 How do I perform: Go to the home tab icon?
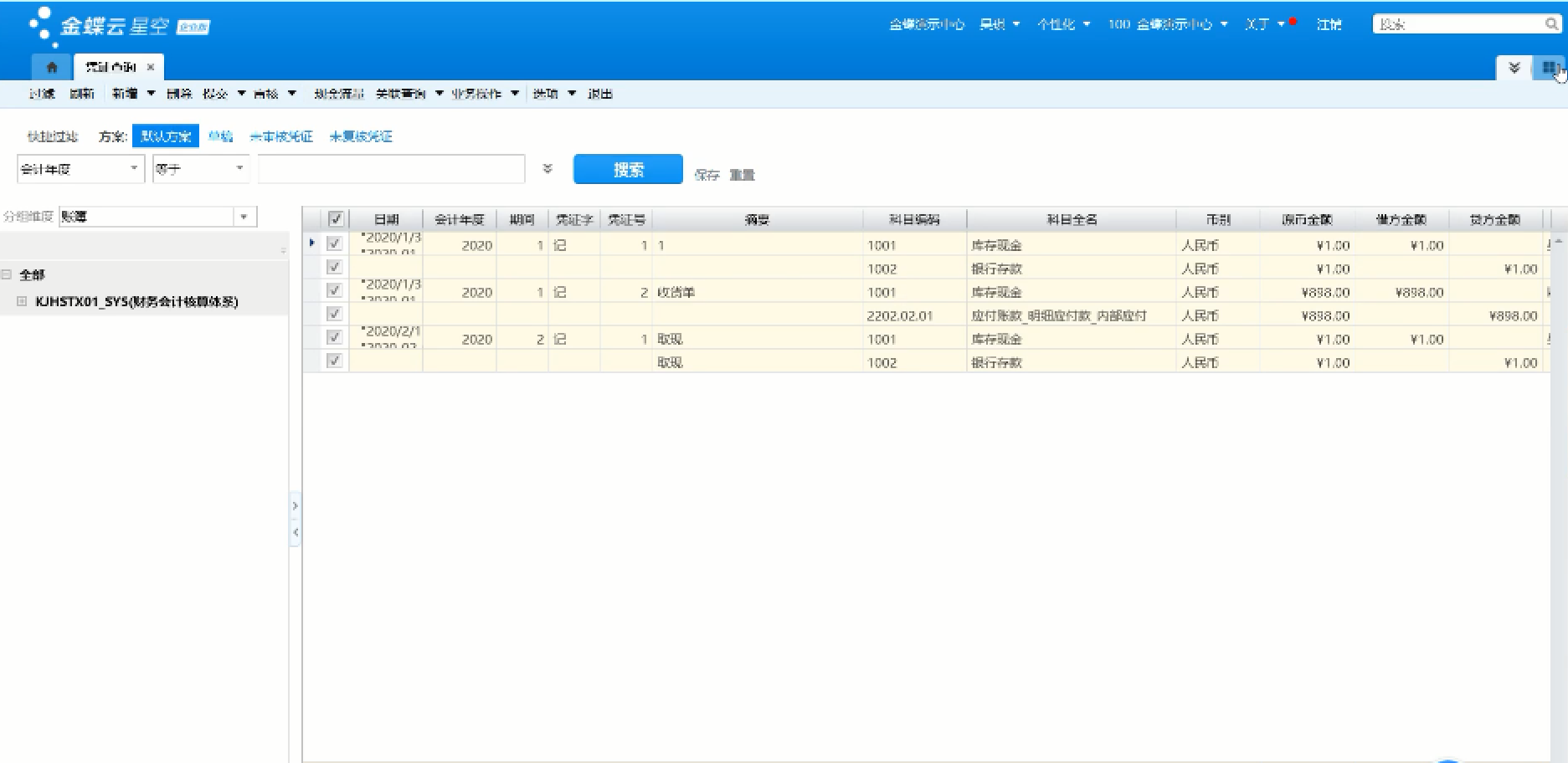click(x=52, y=67)
